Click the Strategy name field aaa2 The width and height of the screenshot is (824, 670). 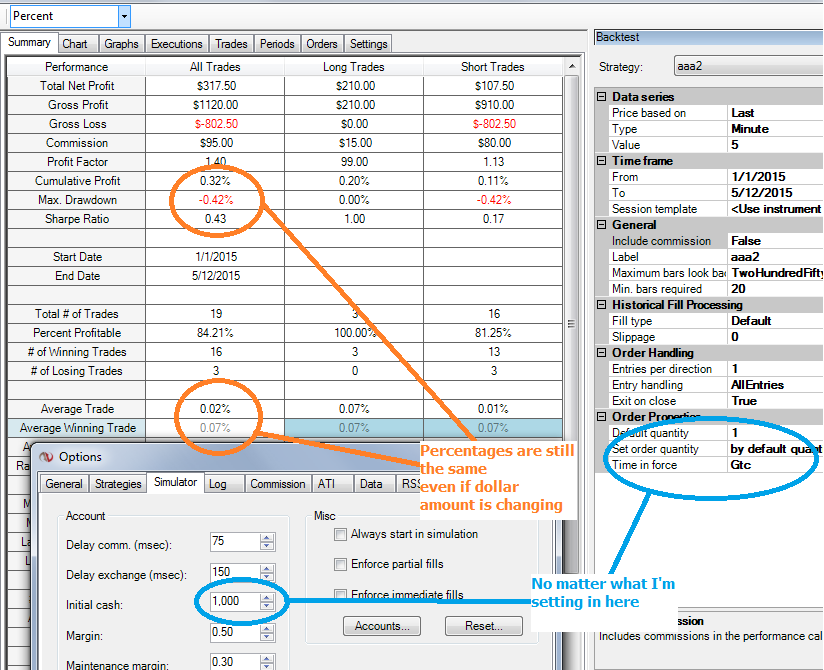[x=748, y=67]
